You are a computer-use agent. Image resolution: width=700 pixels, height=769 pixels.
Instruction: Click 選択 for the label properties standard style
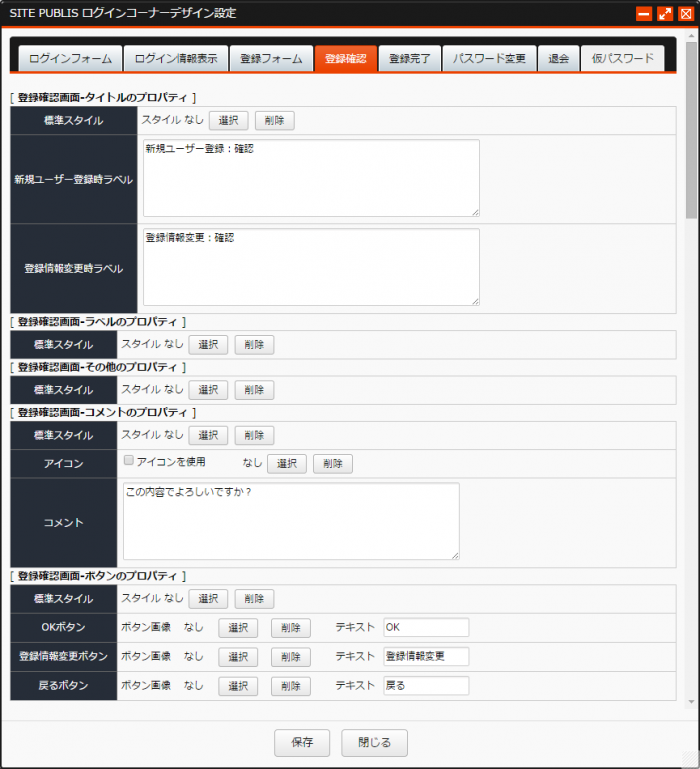(208, 345)
